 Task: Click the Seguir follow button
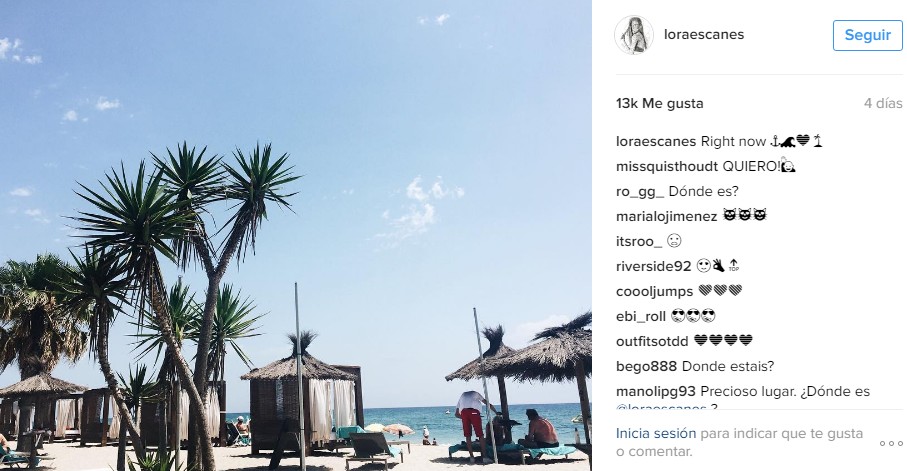(x=868, y=35)
